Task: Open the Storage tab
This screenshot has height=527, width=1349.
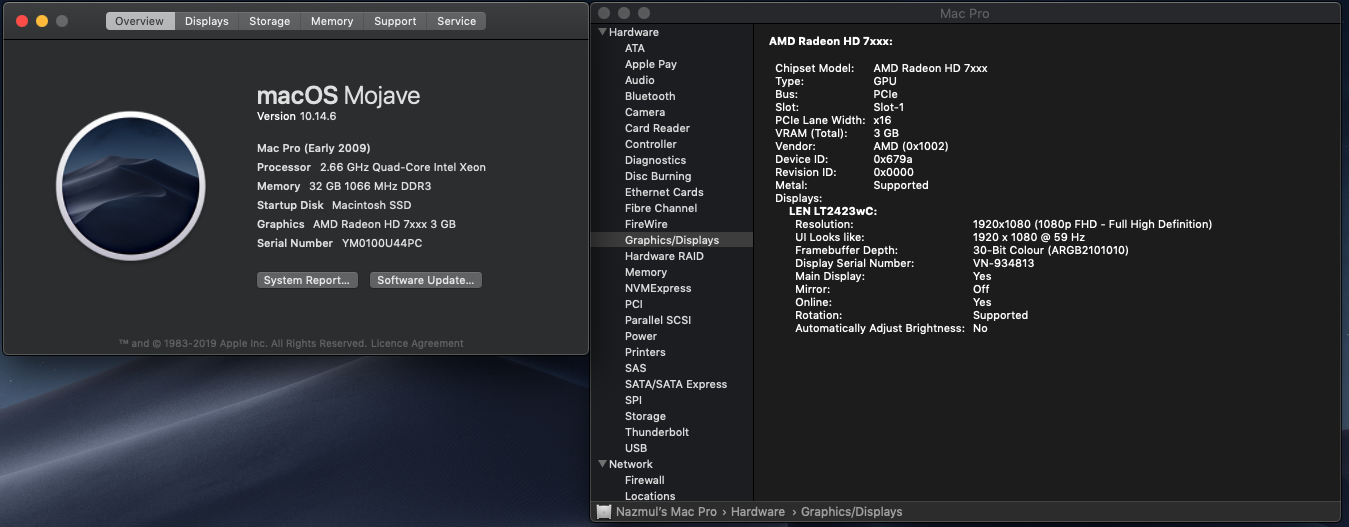Action: 270,21
